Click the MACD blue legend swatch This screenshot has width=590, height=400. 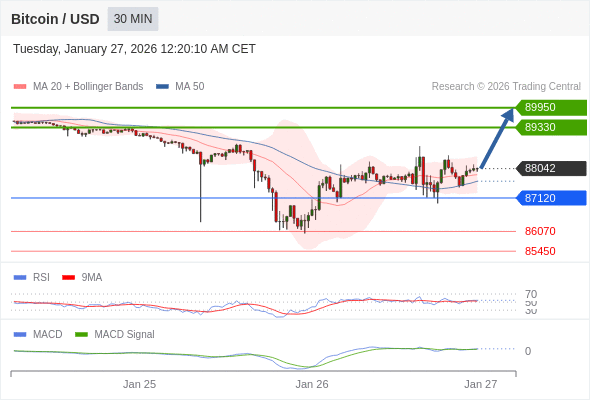point(20,335)
